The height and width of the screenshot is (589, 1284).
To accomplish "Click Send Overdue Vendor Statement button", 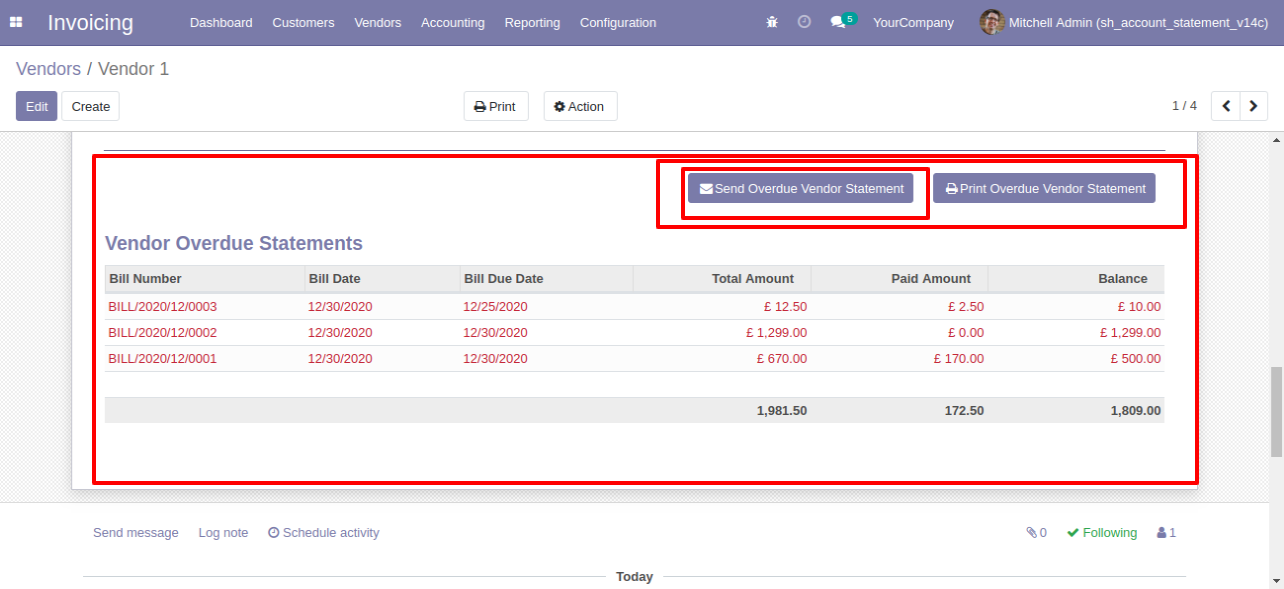I will pyautogui.click(x=801, y=188).
